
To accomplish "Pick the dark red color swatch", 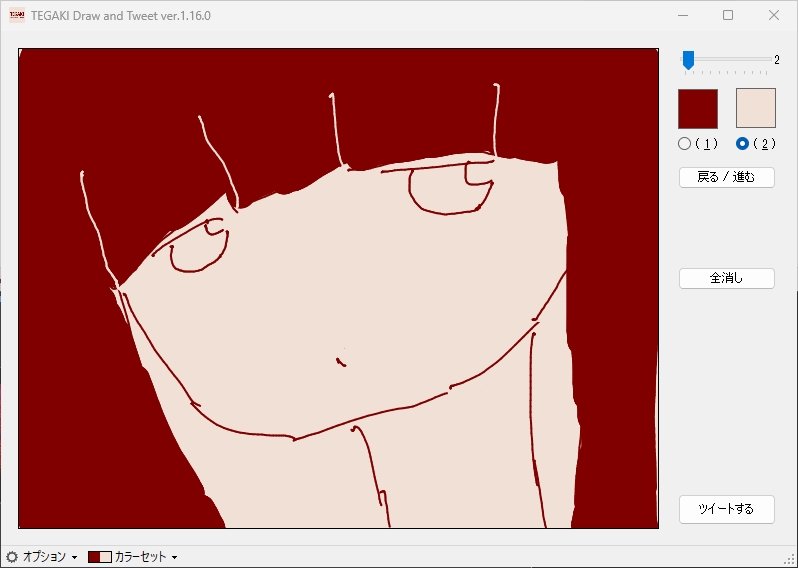I will [698, 109].
